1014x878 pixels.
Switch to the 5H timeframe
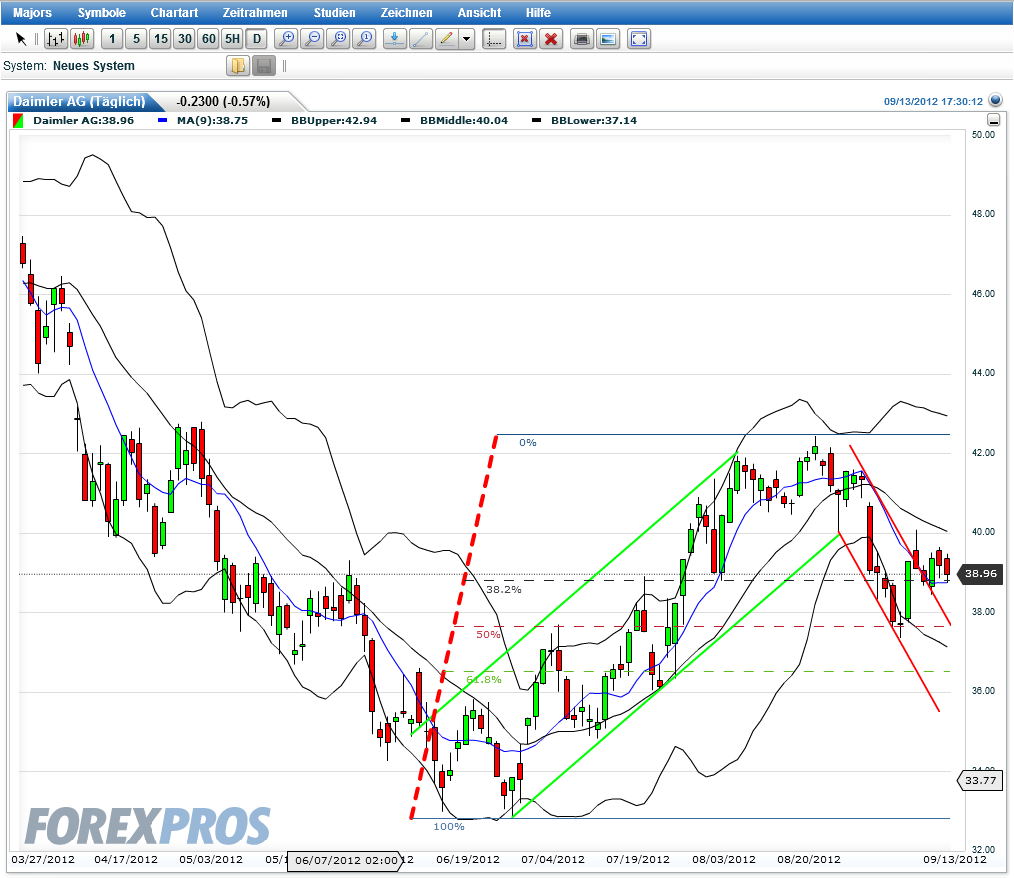[231, 38]
